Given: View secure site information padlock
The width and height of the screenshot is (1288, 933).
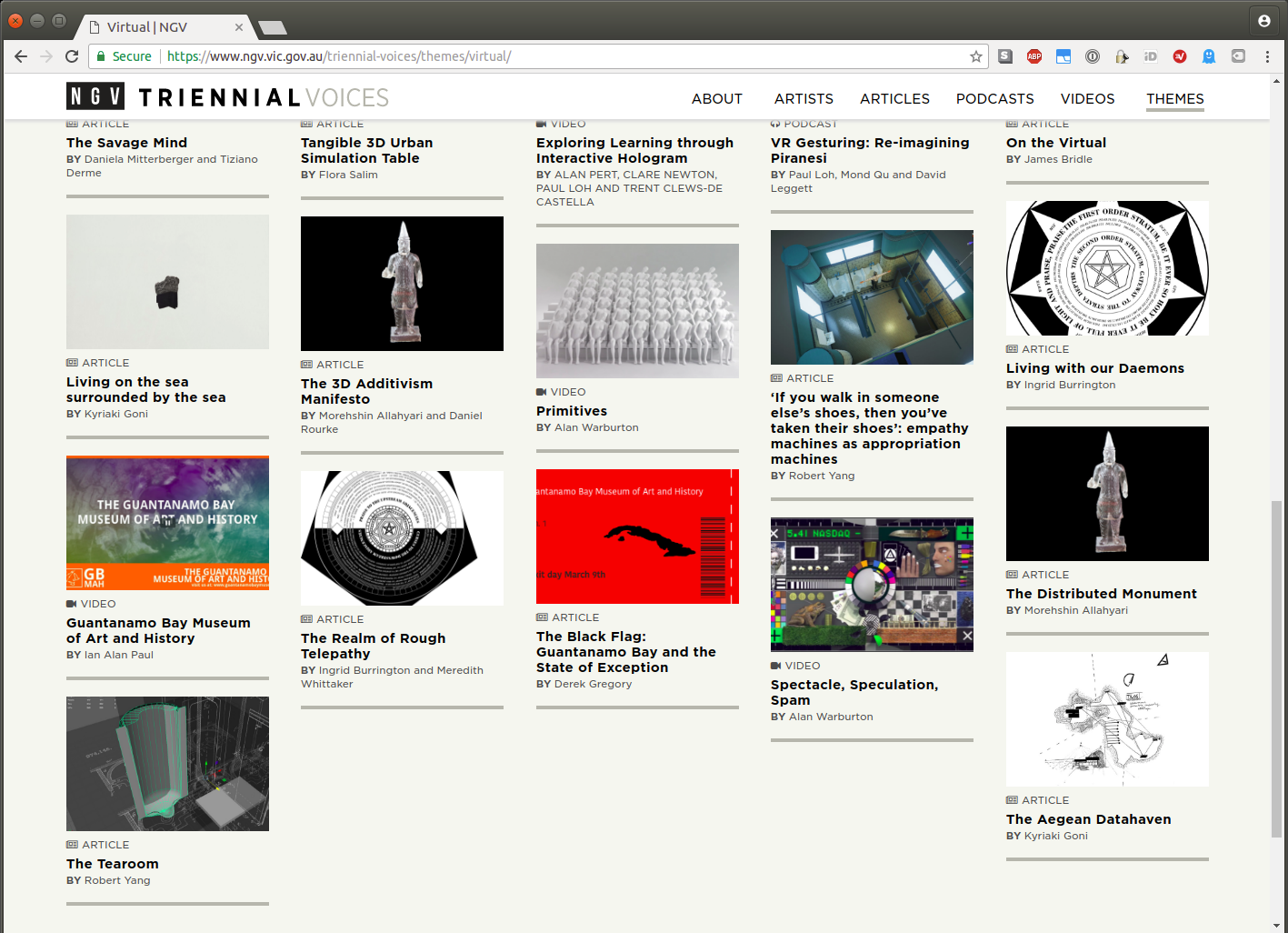Looking at the screenshot, I should tap(102, 56).
